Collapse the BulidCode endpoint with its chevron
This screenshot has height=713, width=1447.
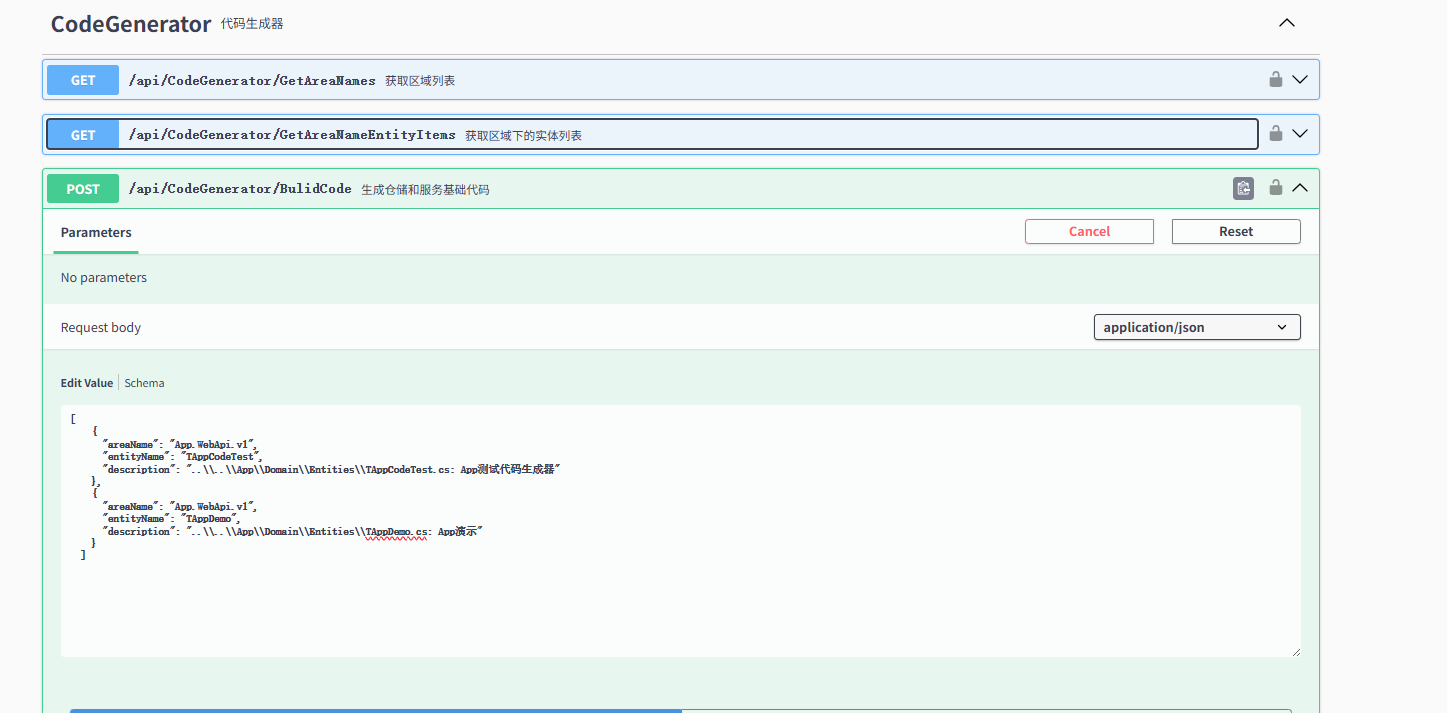tap(1300, 187)
